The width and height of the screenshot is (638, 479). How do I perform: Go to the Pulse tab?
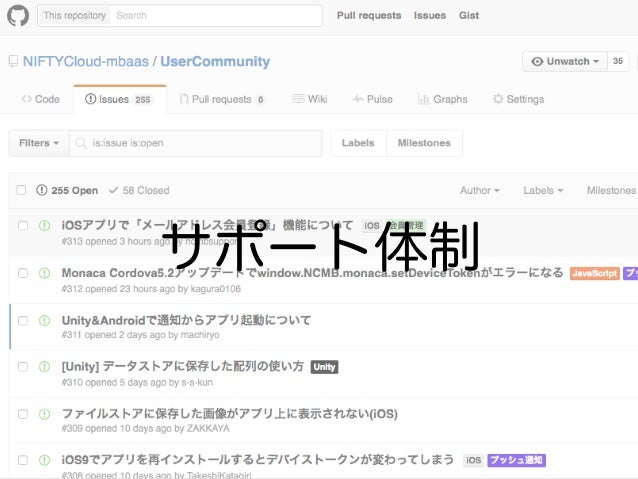click(x=373, y=99)
